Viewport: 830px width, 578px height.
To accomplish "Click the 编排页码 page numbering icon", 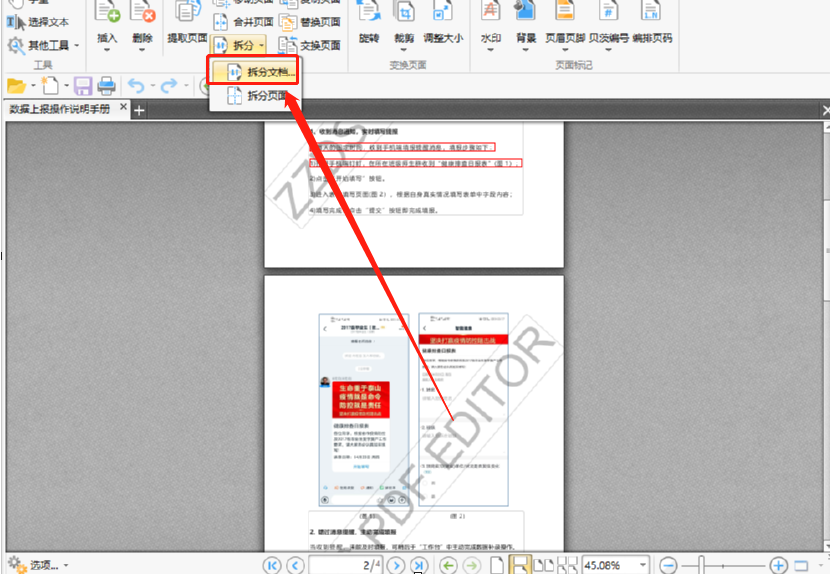I will coord(652,12).
